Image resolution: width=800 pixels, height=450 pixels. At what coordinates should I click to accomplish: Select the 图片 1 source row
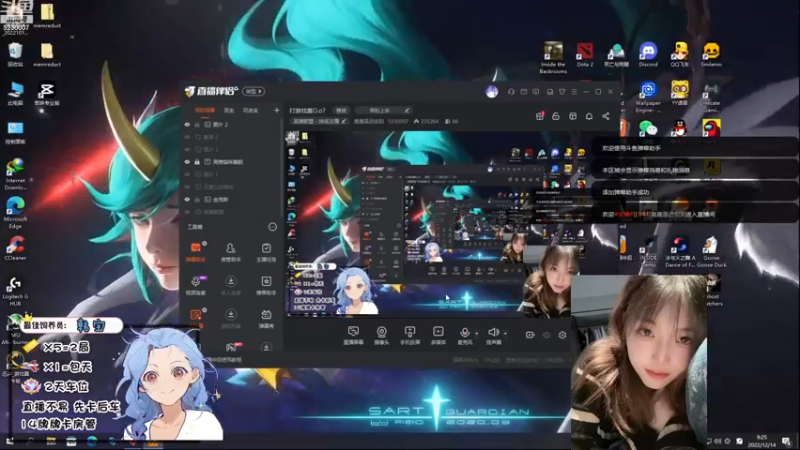pyautogui.click(x=232, y=174)
